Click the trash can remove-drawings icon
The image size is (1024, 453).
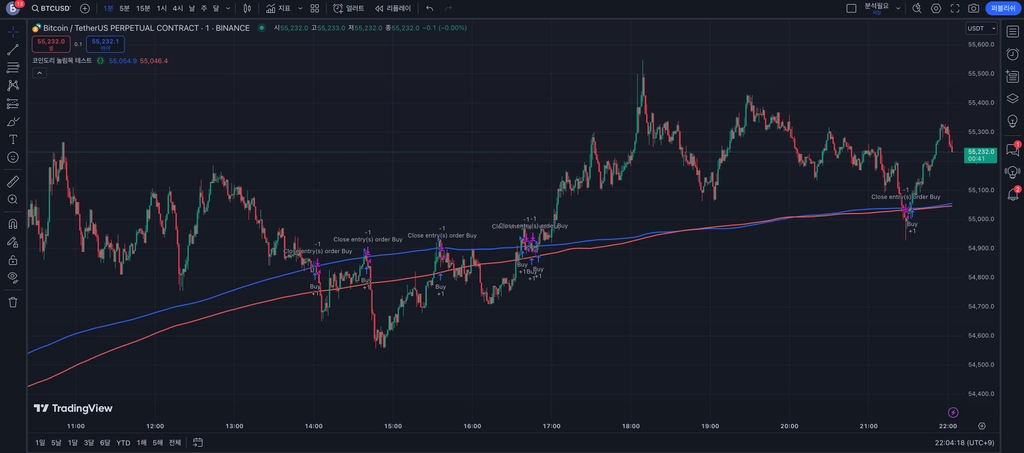coord(12,302)
